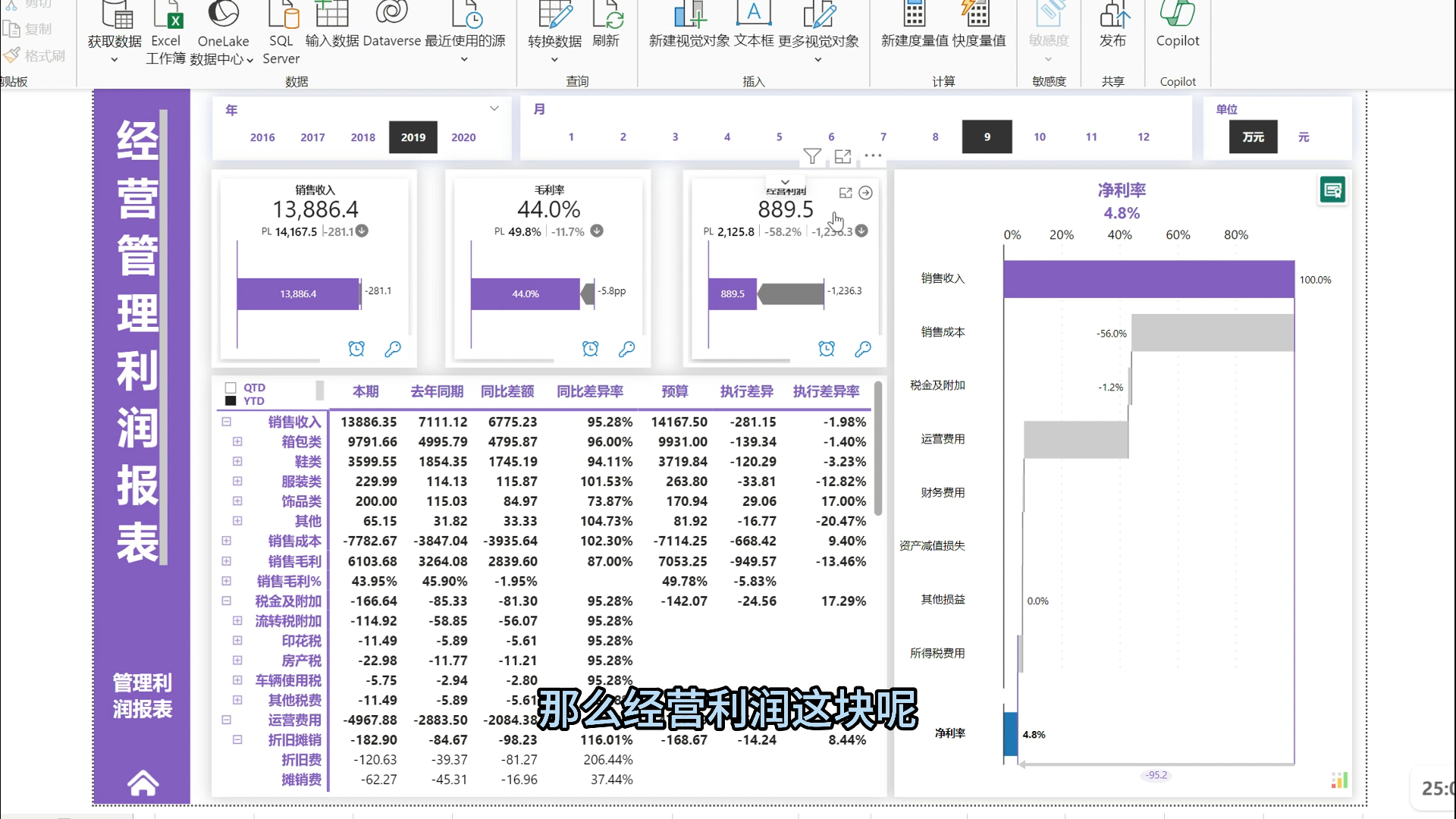Click the focus mode icon in the visual header
Screen dimensions: 1456x819
pos(843,156)
